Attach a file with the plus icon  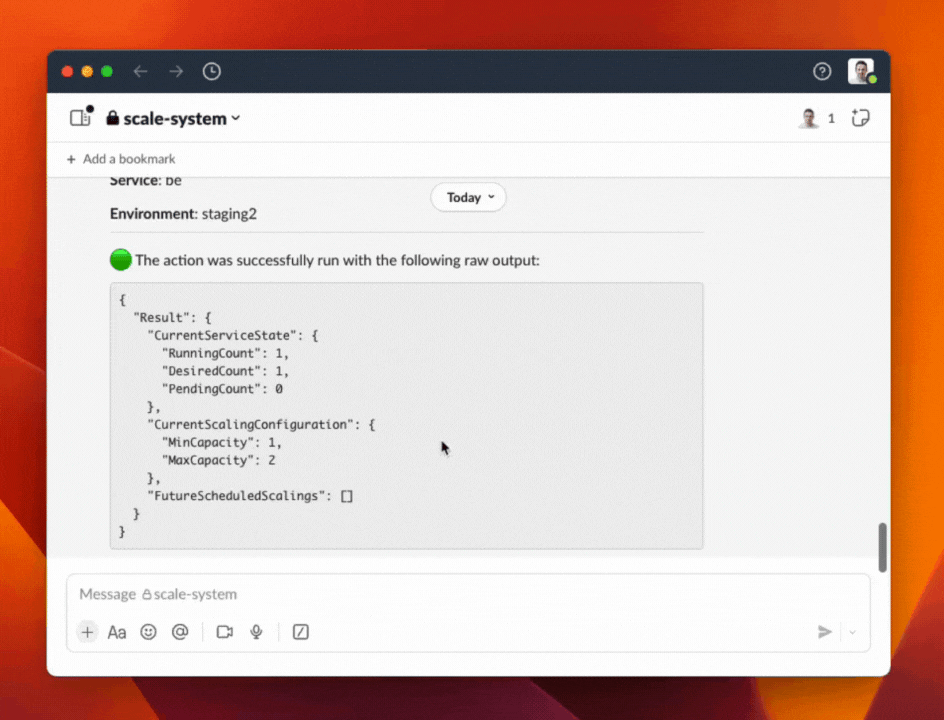click(87, 631)
